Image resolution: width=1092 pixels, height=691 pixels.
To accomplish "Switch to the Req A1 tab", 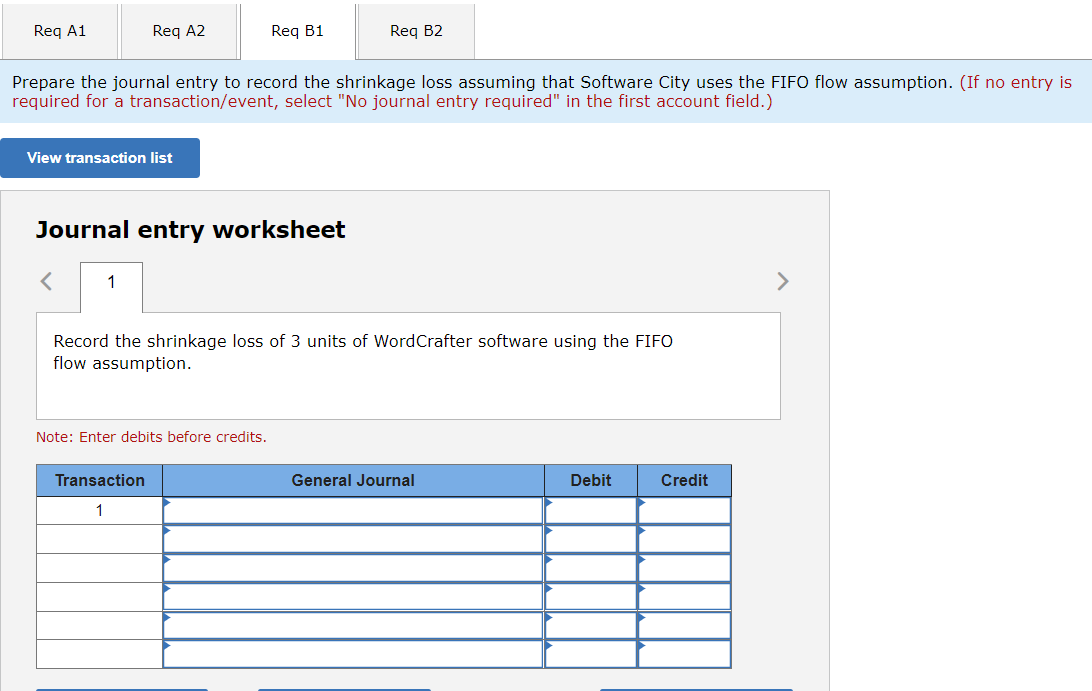I will [x=60, y=31].
